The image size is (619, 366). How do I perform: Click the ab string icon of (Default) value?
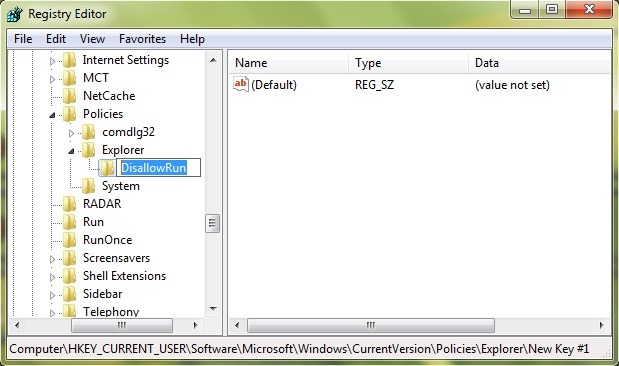240,84
